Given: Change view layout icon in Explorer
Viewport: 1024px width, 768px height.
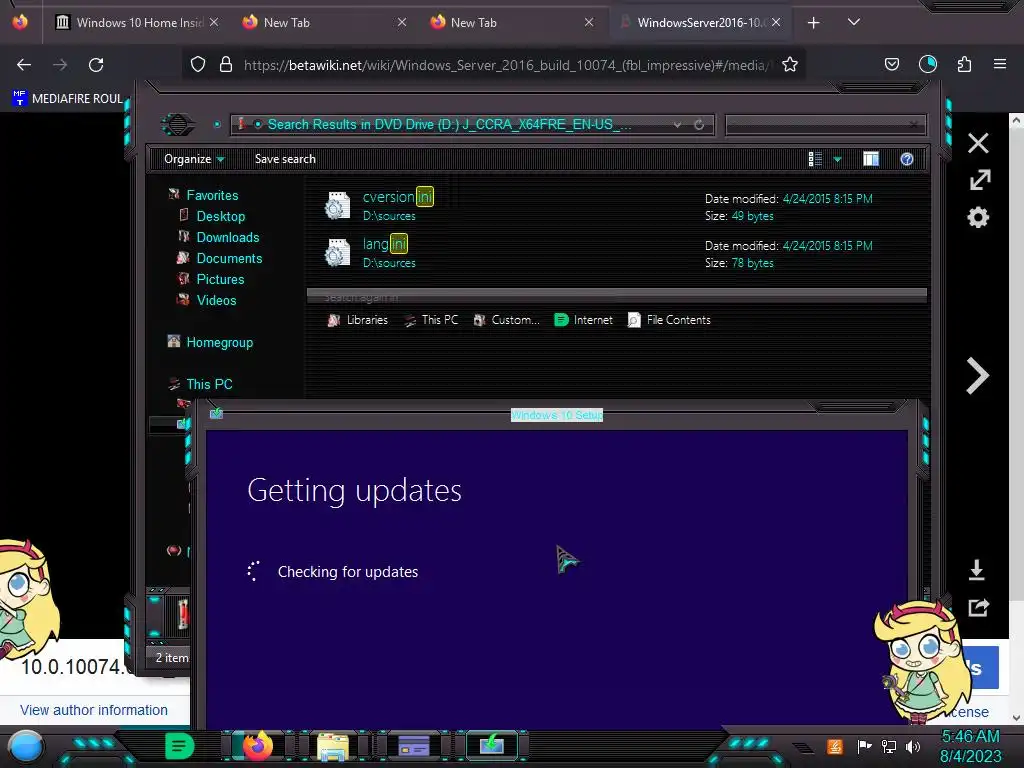Looking at the screenshot, I should pyautogui.click(x=815, y=159).
